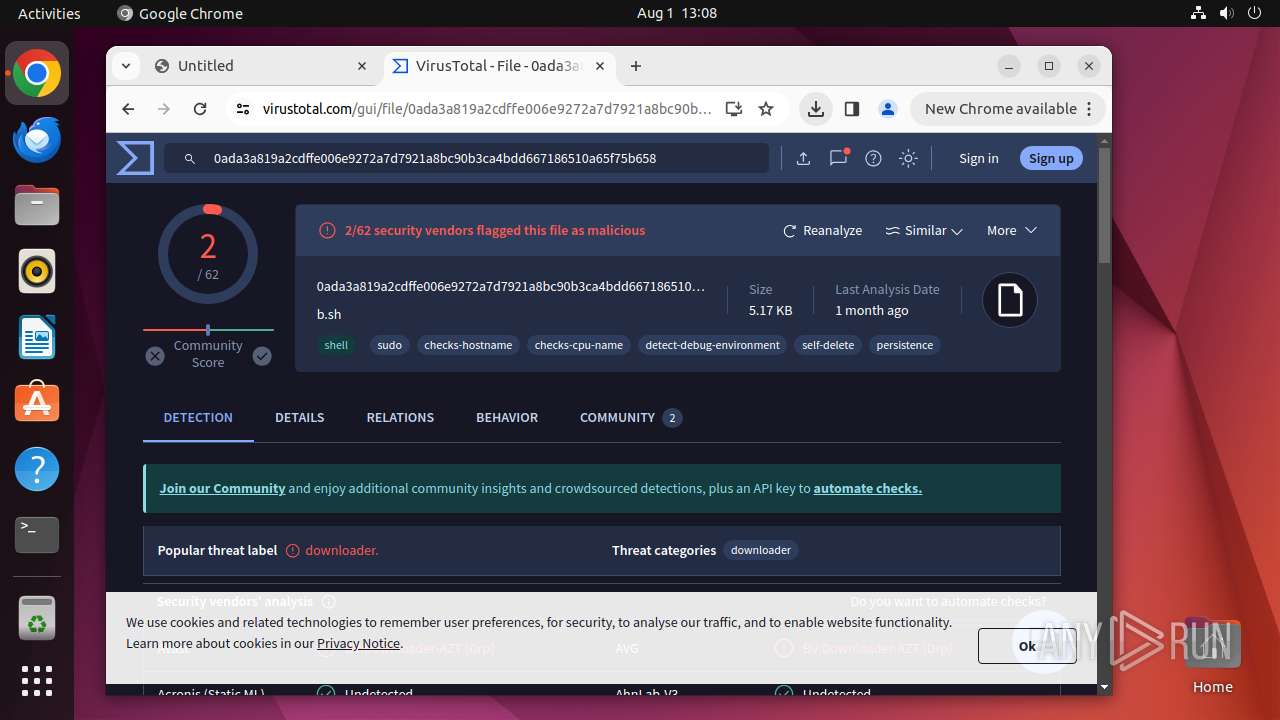Image resolution: width=1280 pixels, height=720 pixels.
Task: Open Thunderbird from the dock
Action: coord(37,140)
